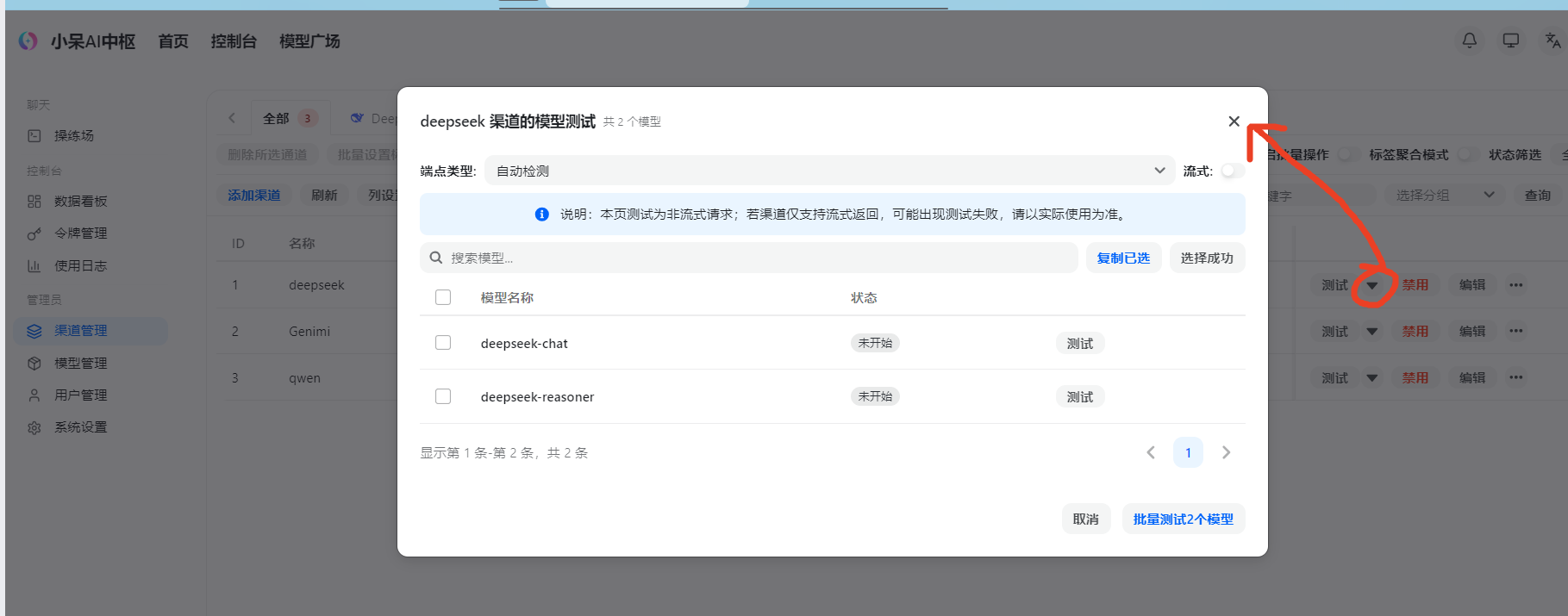
Task: Go to 模型广场 in top navigation
Action: coord(309,41)
